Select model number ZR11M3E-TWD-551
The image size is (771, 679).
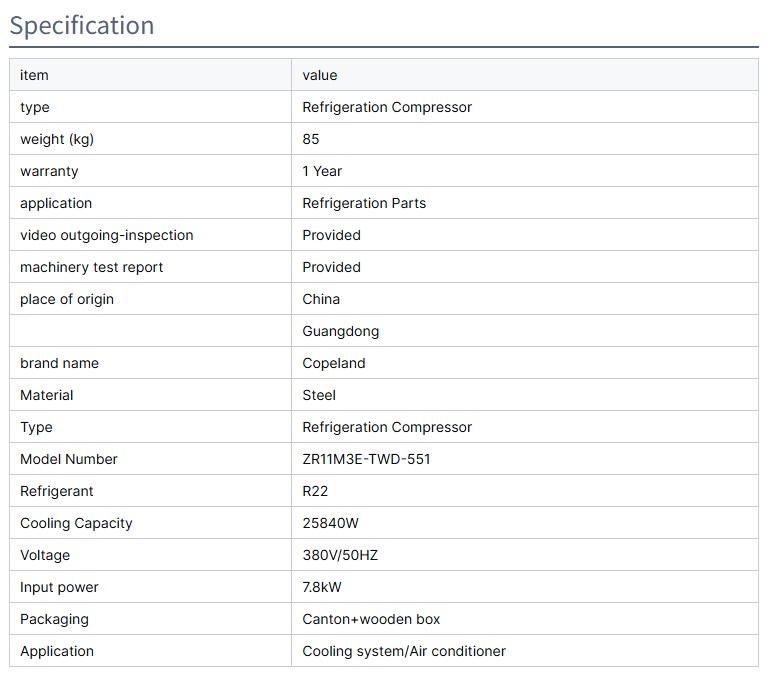click(366, 459)
